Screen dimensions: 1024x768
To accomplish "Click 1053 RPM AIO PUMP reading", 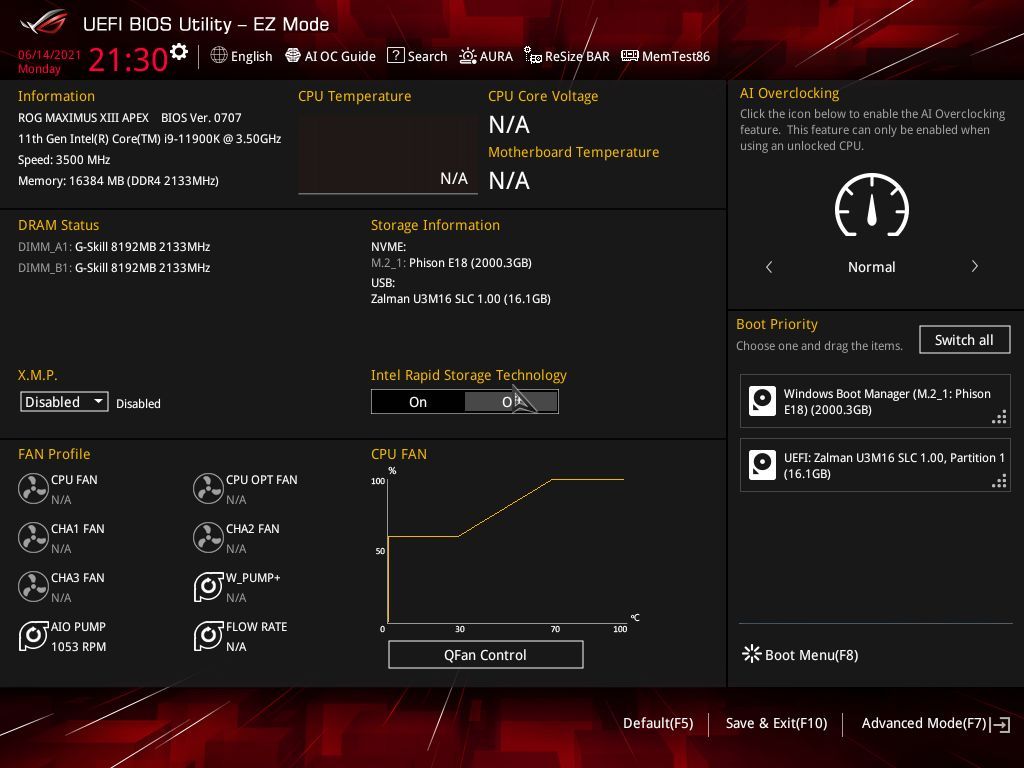I will tap(78, 647).
